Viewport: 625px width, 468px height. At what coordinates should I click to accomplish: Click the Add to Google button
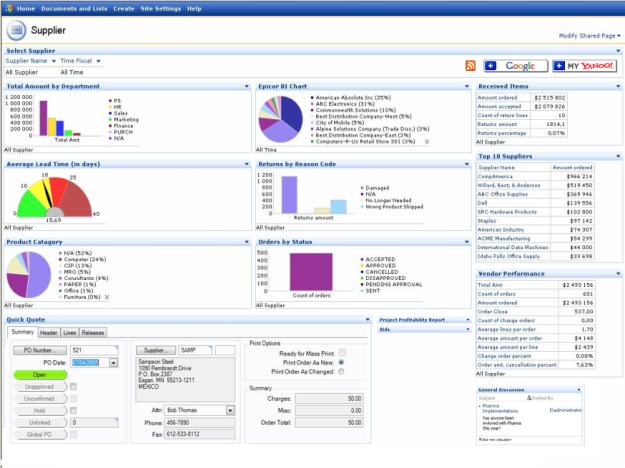(x=516, y=66)
